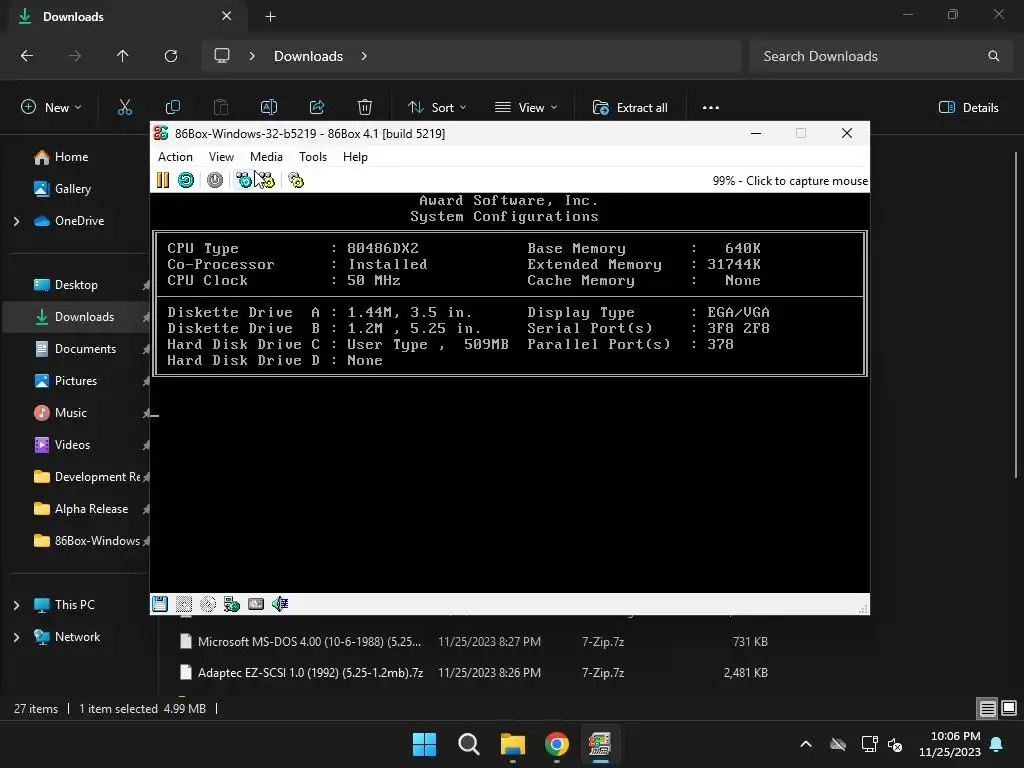Click the empty 5.25 floppy status icon
The width and height of the screenshot is (1024, 768).
tap(184, 604)
